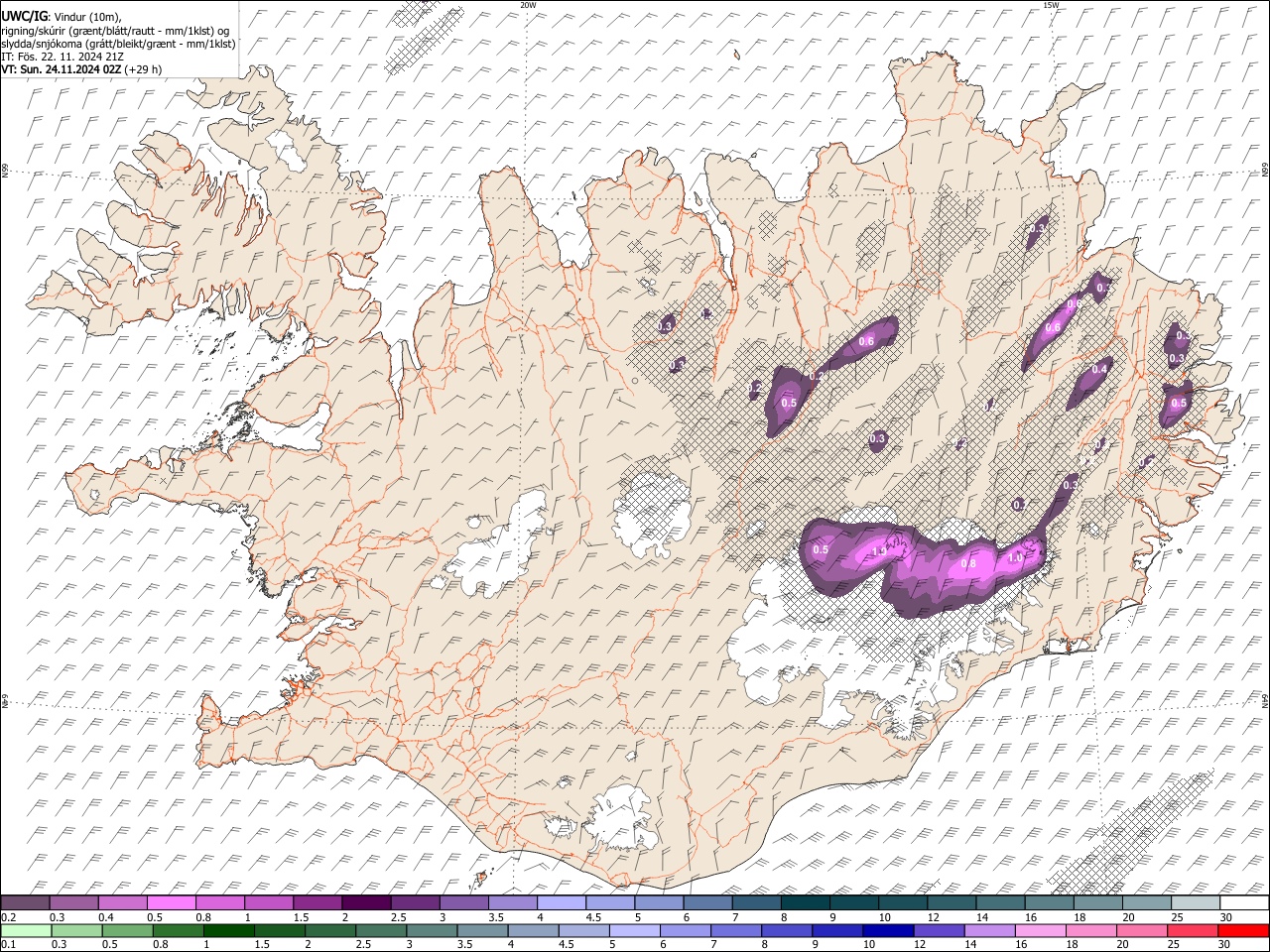This screenshot has width=1270, height=952.
Task: Click the white swatch ending the upper legend row
Action: (1243, 903)
